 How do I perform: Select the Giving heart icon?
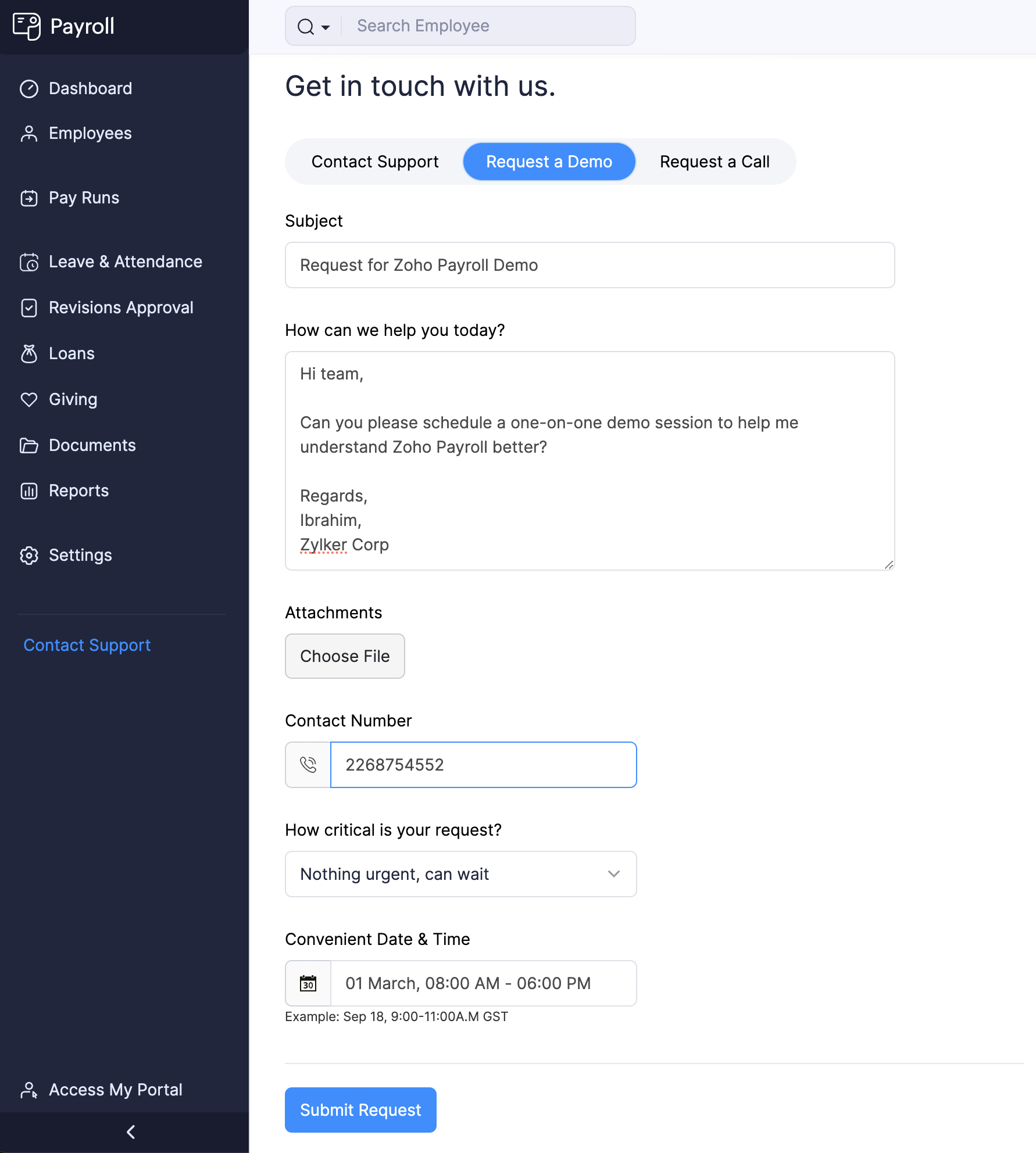(x=30, y=399)
